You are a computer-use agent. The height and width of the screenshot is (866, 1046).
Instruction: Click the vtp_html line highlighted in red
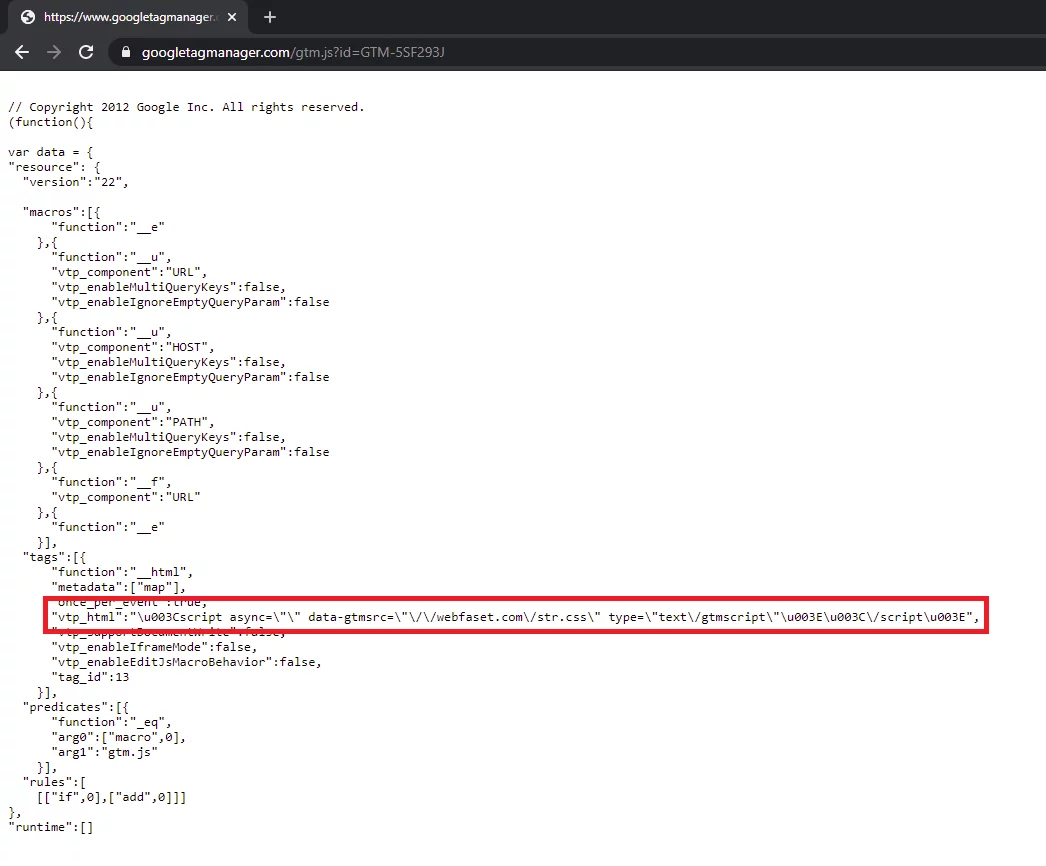[x=516, y=616]
